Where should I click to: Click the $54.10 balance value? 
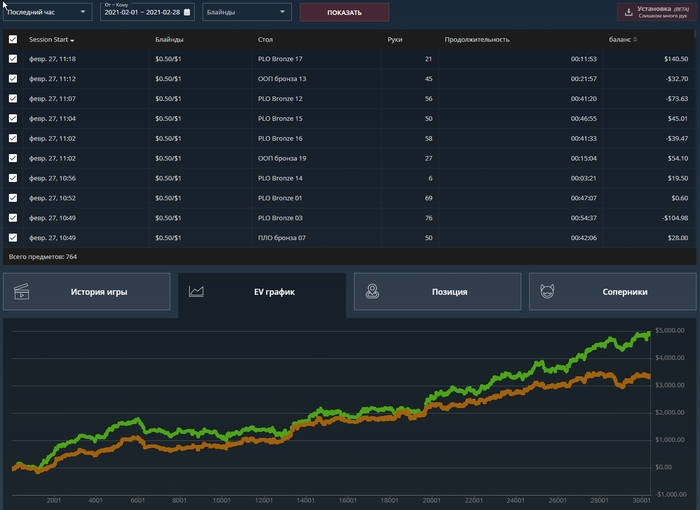tap(678, 158)
